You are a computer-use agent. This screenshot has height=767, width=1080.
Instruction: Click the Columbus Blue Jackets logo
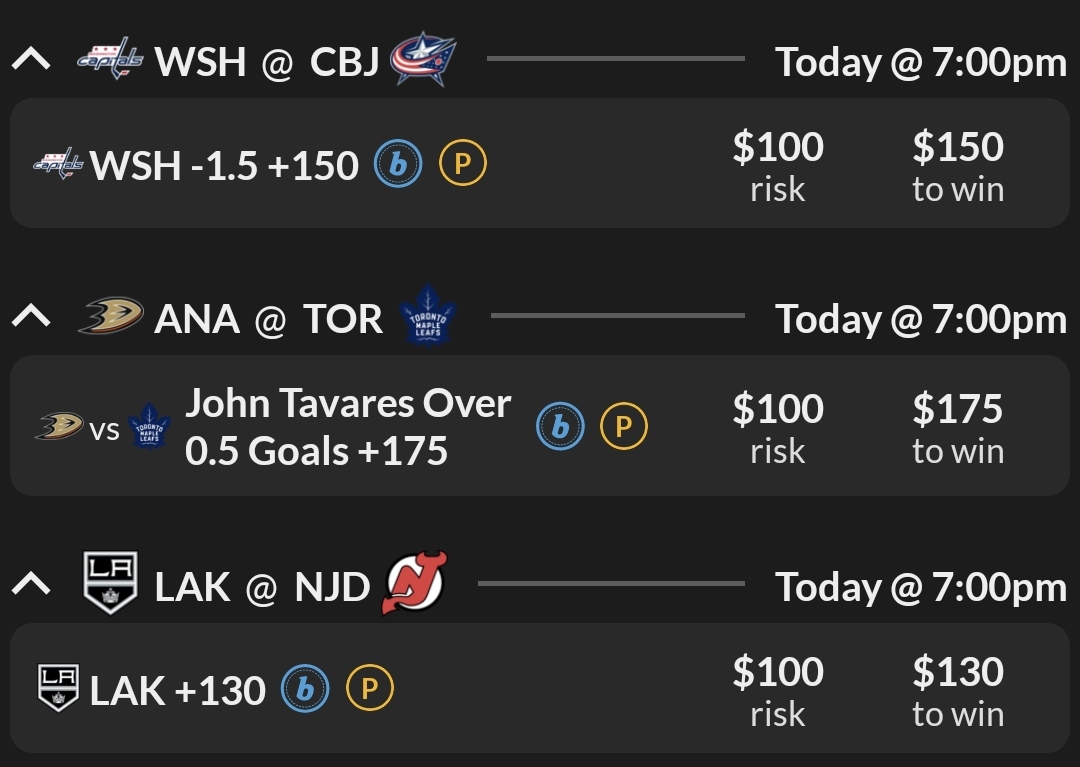tap(422, 59)
